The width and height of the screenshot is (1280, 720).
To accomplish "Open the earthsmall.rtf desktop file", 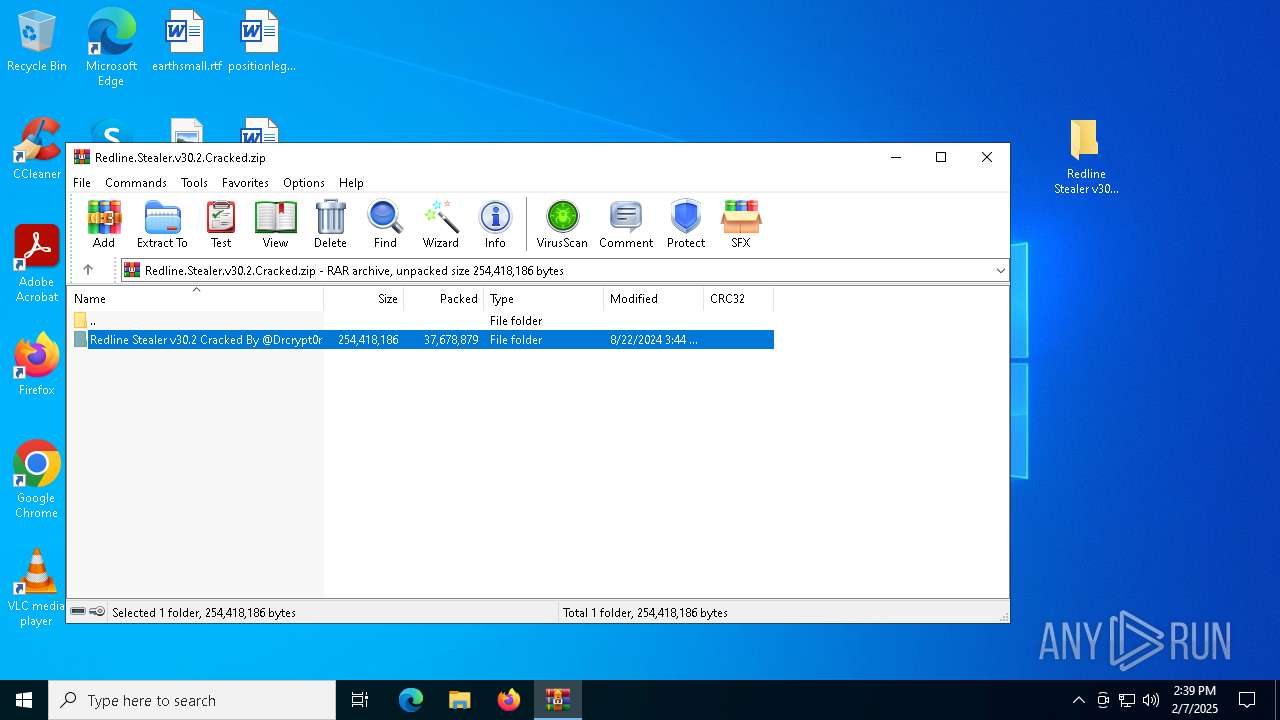I will click(186, 42).
